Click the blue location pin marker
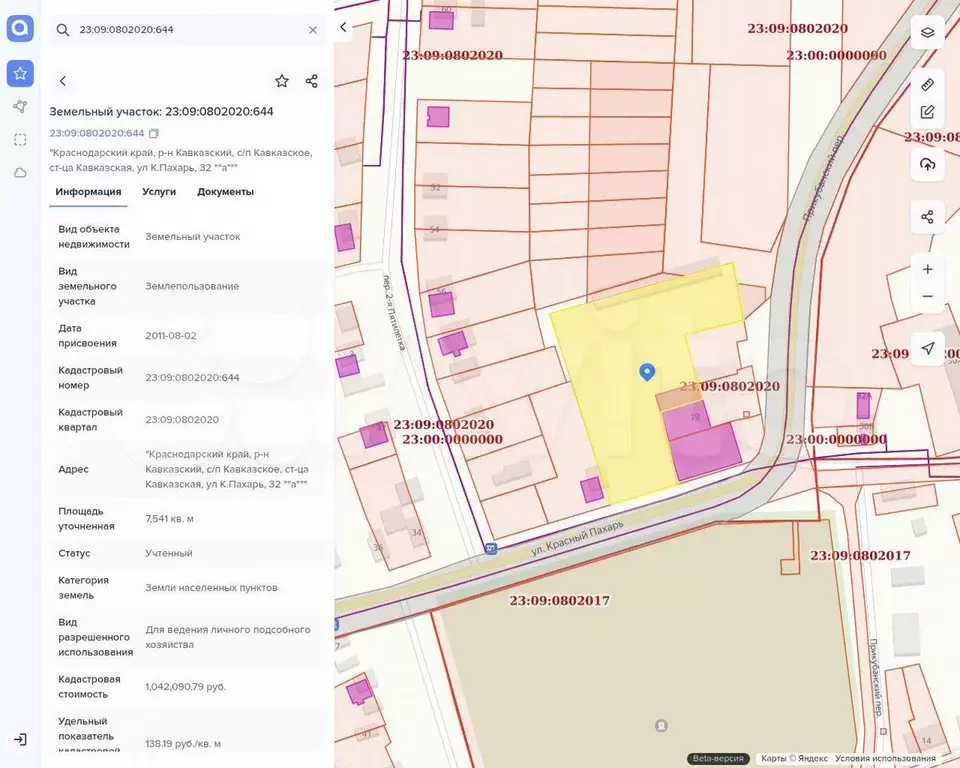The width and height of the screenshot is (960, 768). coord(647,372)
